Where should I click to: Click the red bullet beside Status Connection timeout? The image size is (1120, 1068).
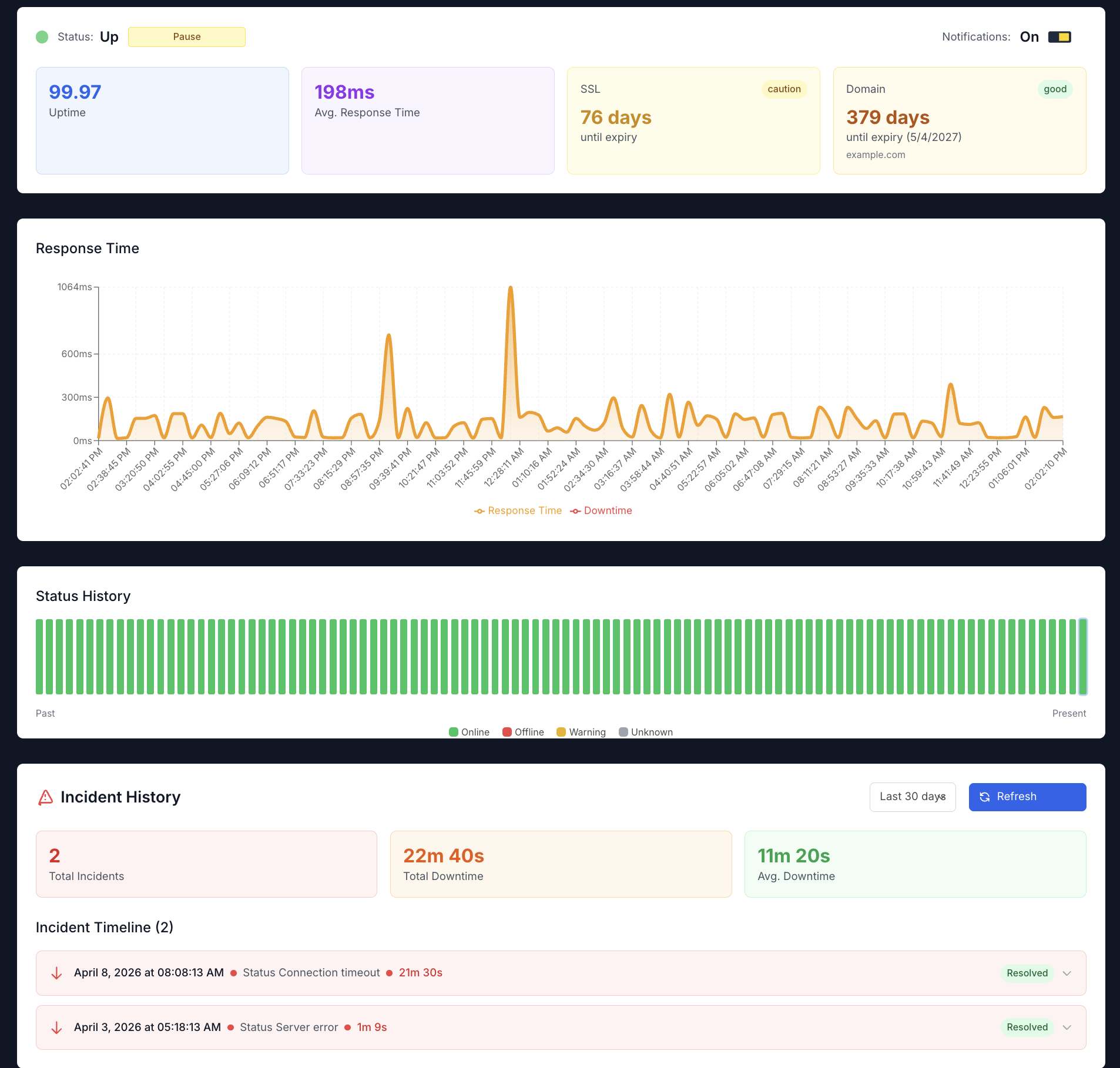tap(234, 972)
